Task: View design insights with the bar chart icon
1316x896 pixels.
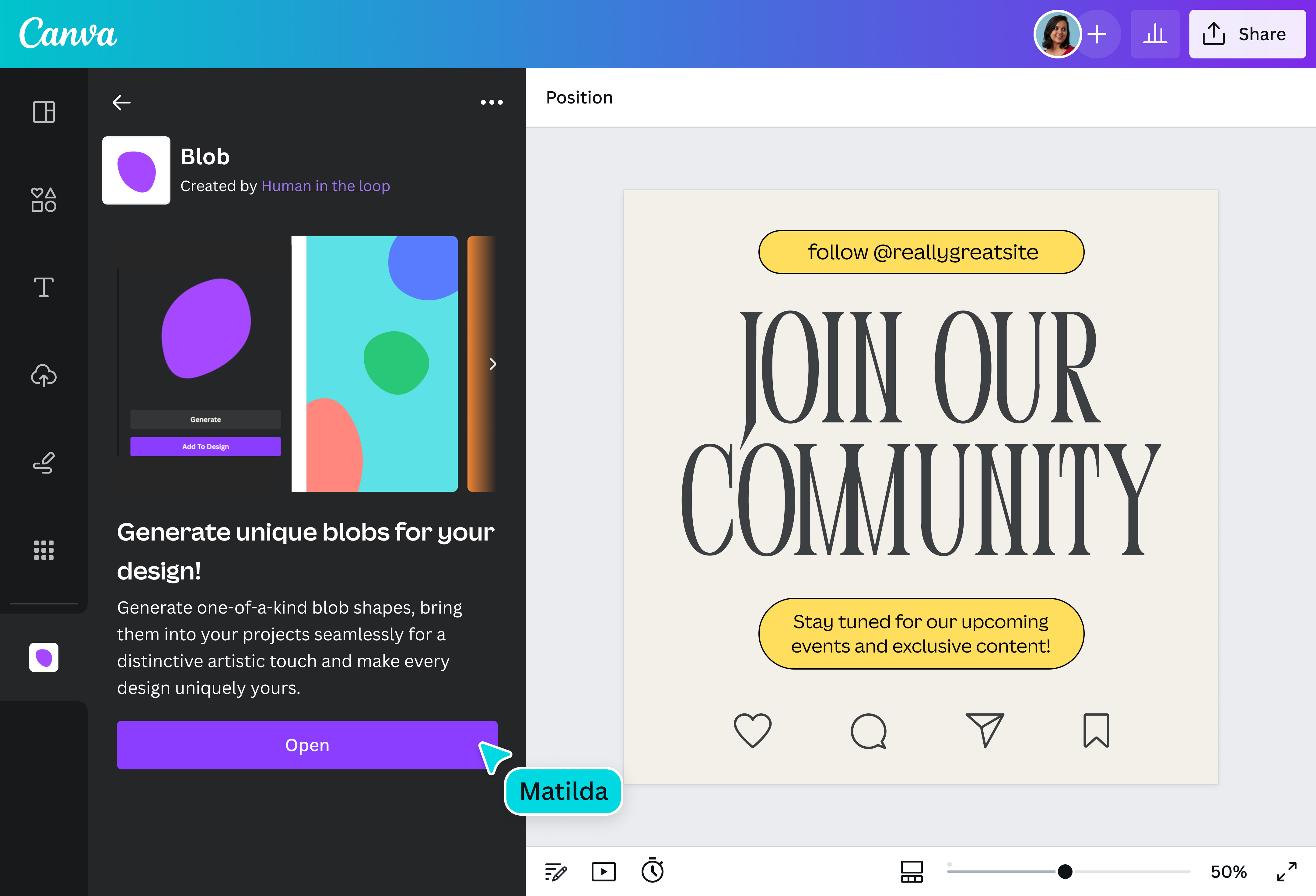Action: 1155,34
